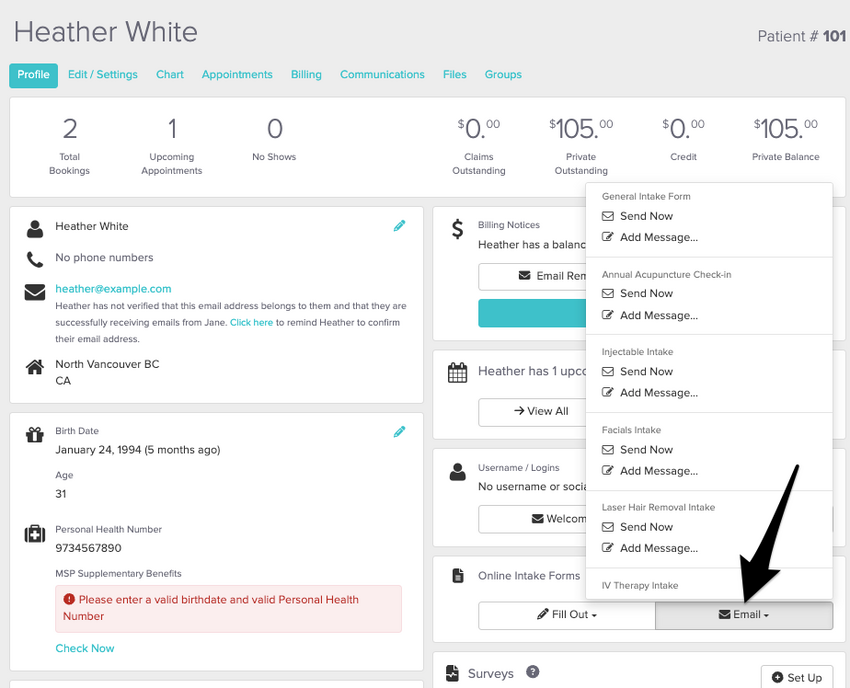This screenshot has height=688, width=850.
Task: Send Now for Facials Intake
Action: coord(638,449)
